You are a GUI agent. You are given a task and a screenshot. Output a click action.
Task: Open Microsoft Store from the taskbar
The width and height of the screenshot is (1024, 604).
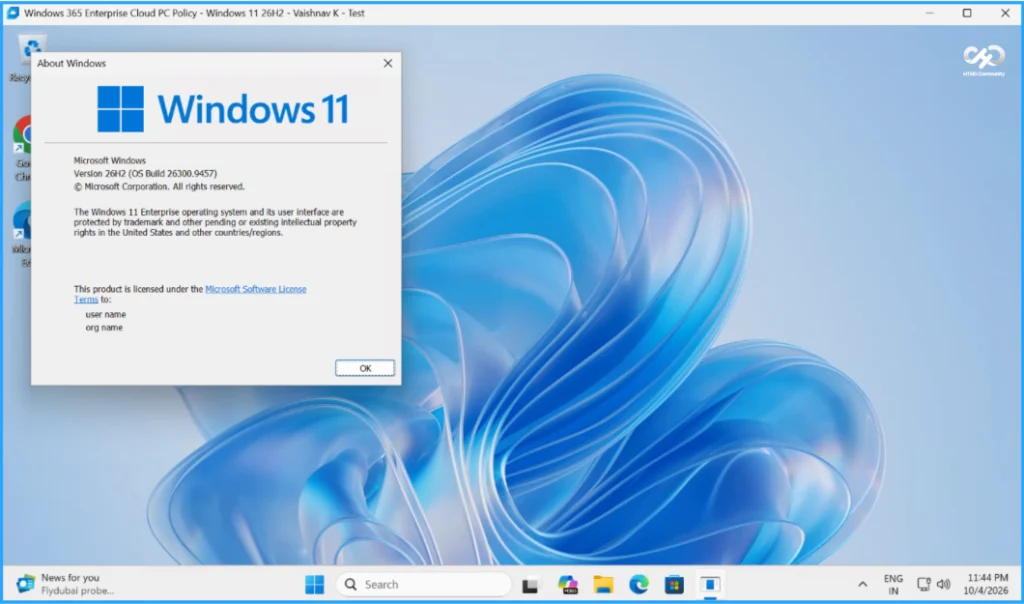[x=674, y=584]
